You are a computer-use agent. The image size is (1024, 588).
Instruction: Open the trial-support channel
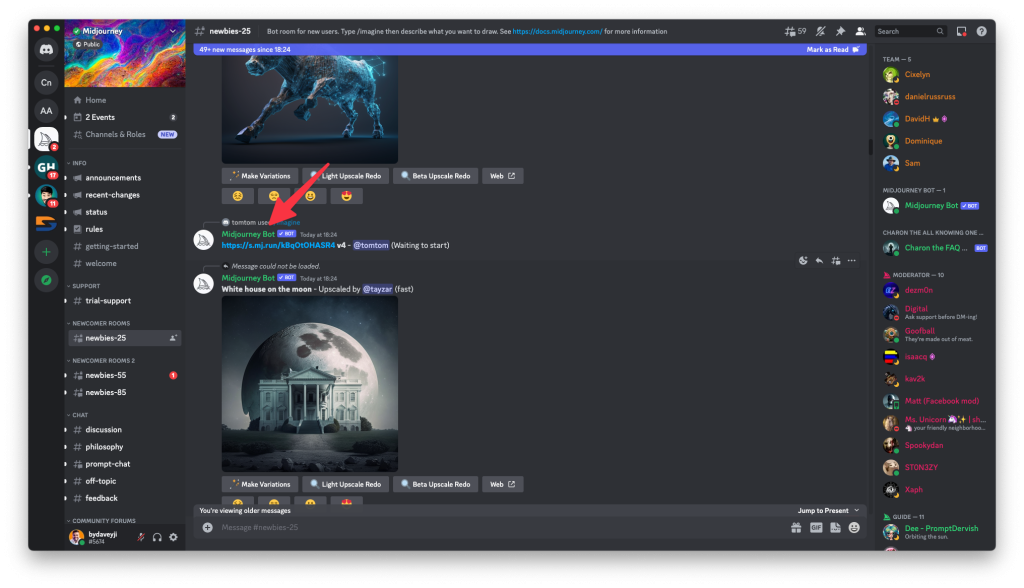[x=124, y=301]
